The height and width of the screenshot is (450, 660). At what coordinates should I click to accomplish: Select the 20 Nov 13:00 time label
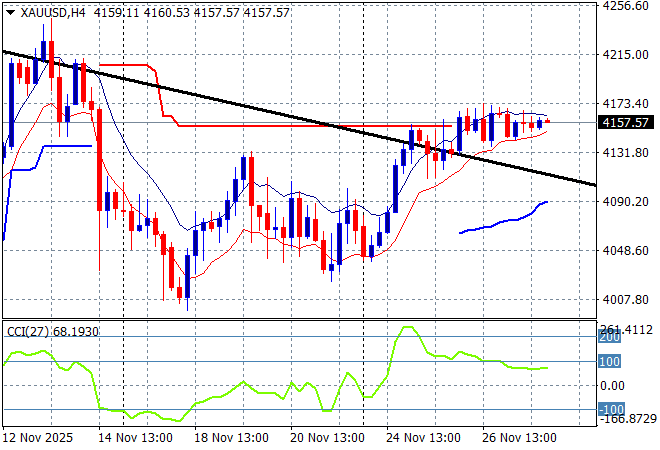(327, 438)
